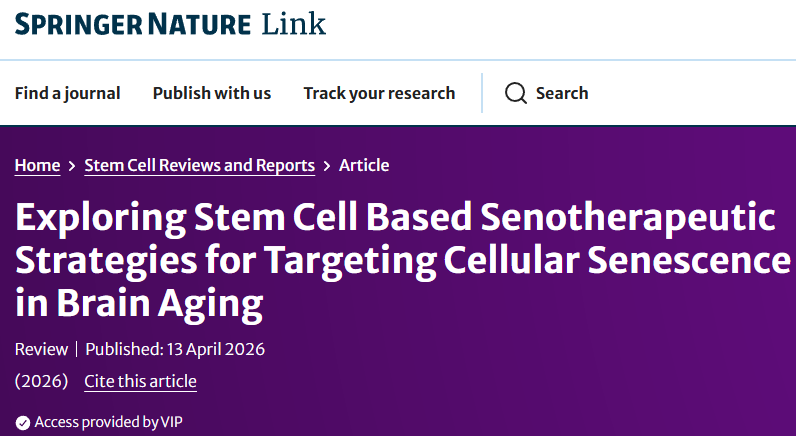
Task: Go to the Home breadcrumb link
Action: click(37, 166)
